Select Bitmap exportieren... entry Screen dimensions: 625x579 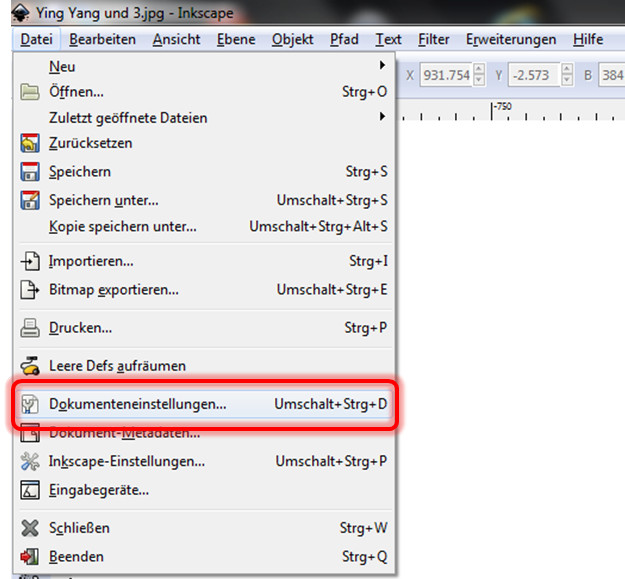(x=204, y=290)
